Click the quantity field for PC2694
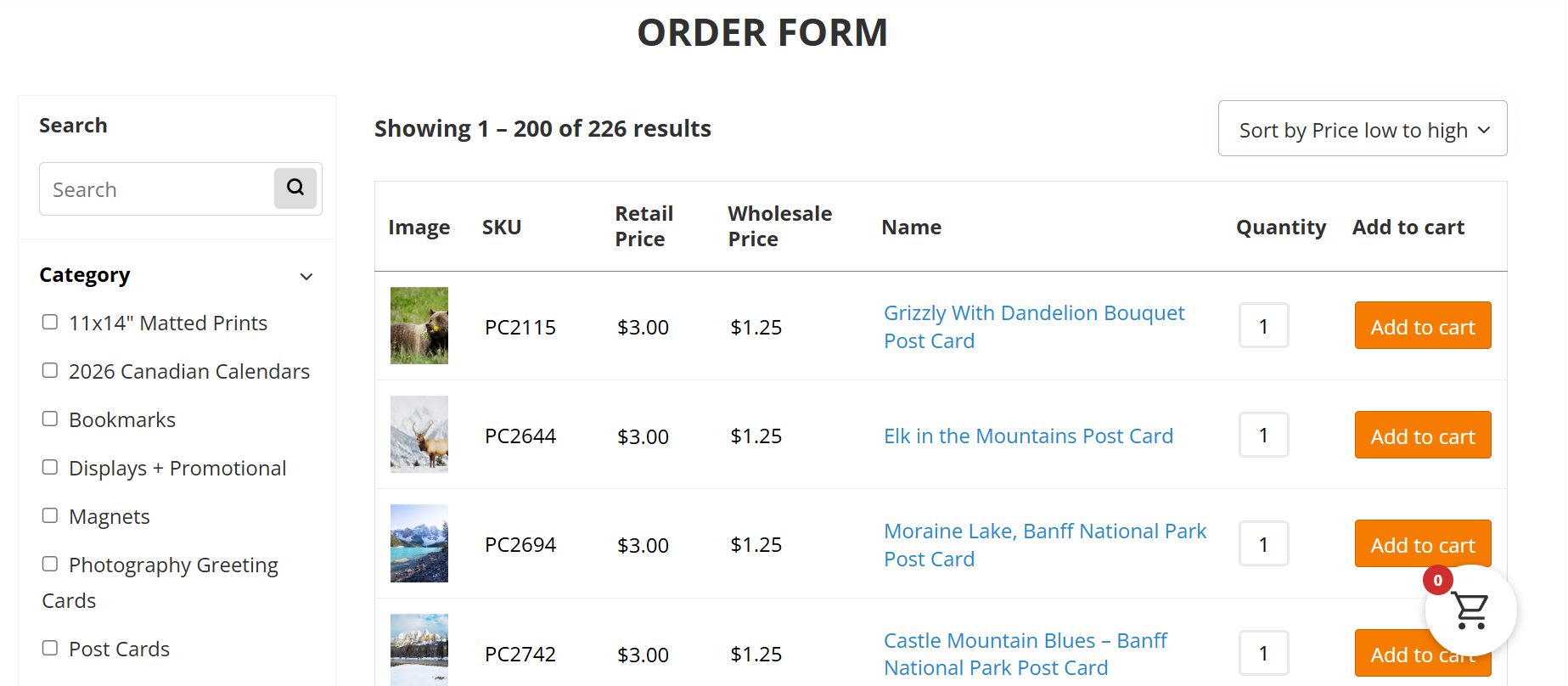The image size is (1568, 686). [x=1263, y=543]
